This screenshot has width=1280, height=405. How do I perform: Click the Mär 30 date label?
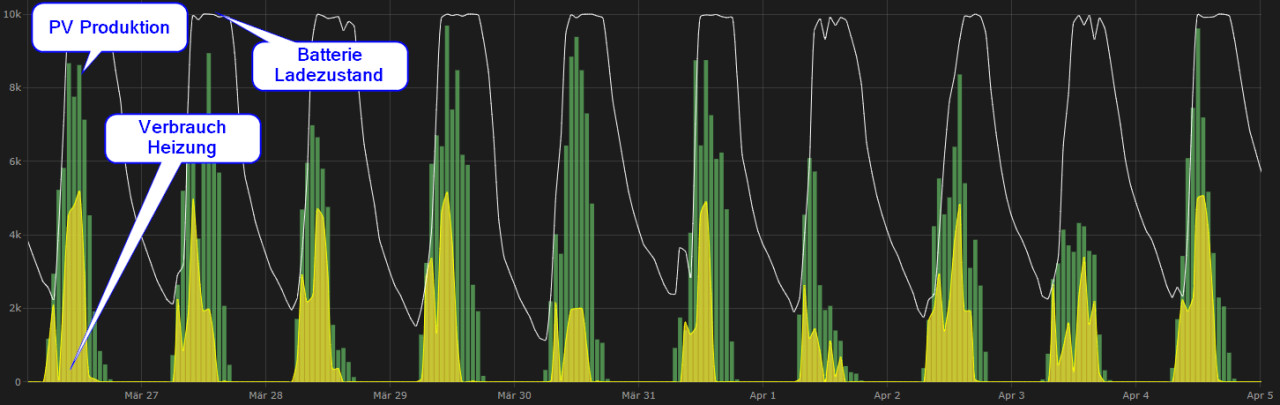[x=513, y=395]
